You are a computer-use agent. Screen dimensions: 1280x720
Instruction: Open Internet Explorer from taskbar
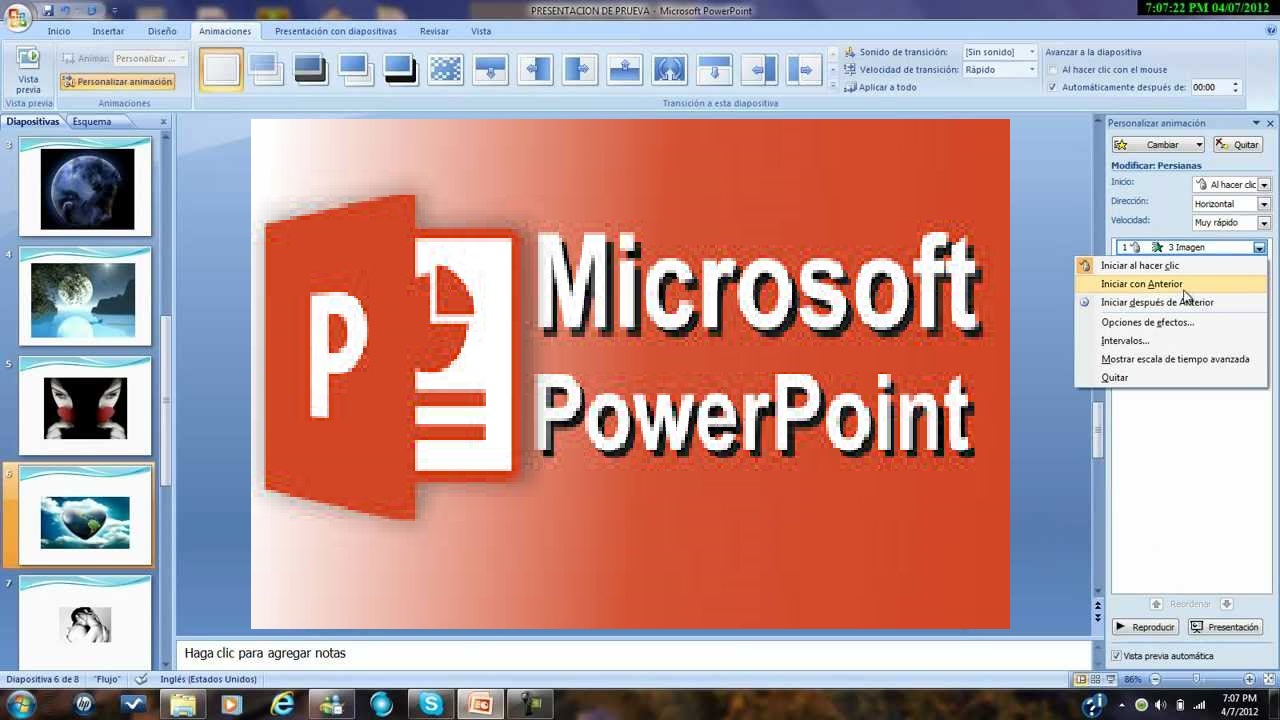pyautogui.click(x=282, y=705)
